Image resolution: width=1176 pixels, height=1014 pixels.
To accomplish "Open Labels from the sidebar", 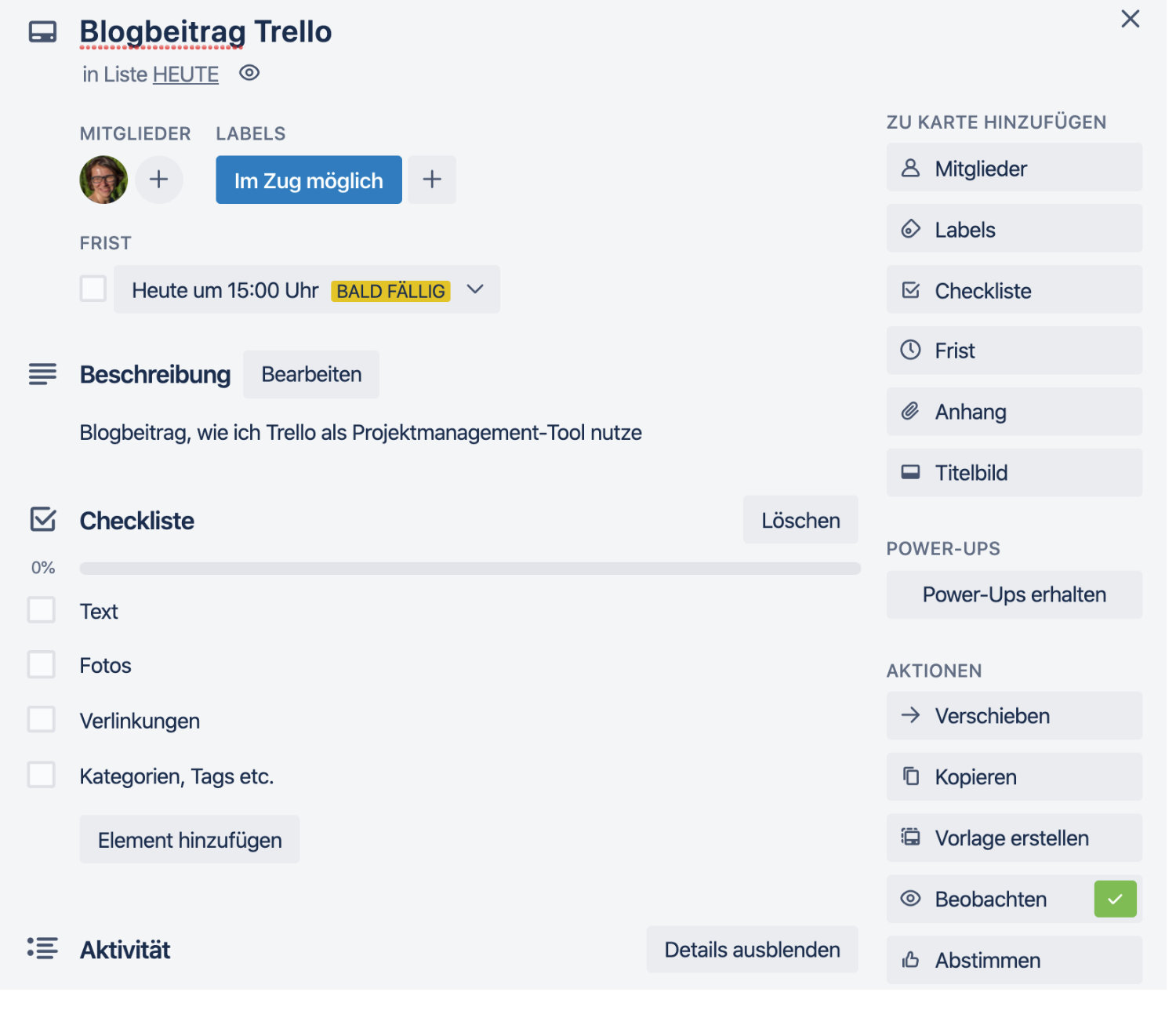I will click(1014, 229).
